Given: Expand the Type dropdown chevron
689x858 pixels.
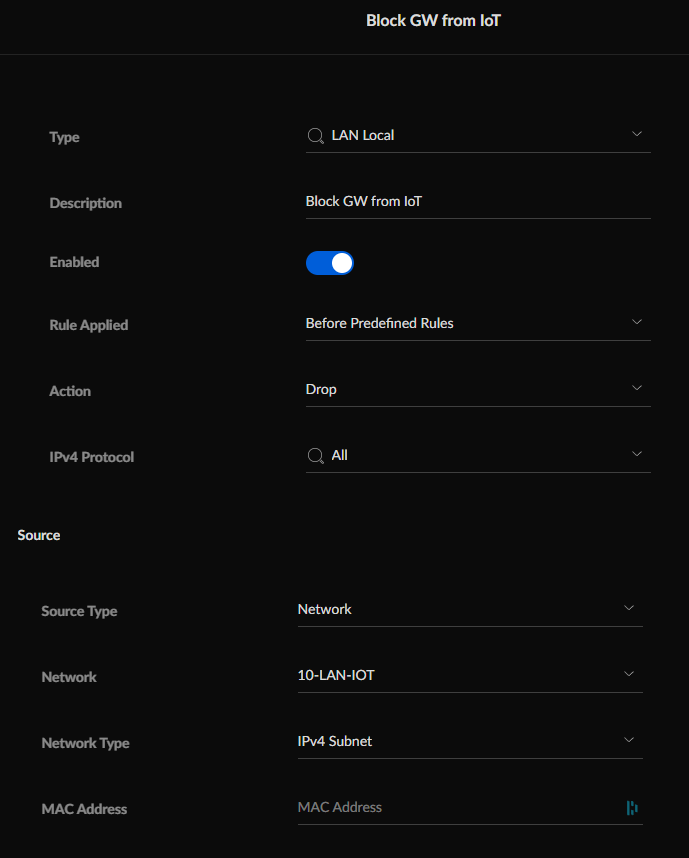Looking at the screenshot, I should (636, 134).
